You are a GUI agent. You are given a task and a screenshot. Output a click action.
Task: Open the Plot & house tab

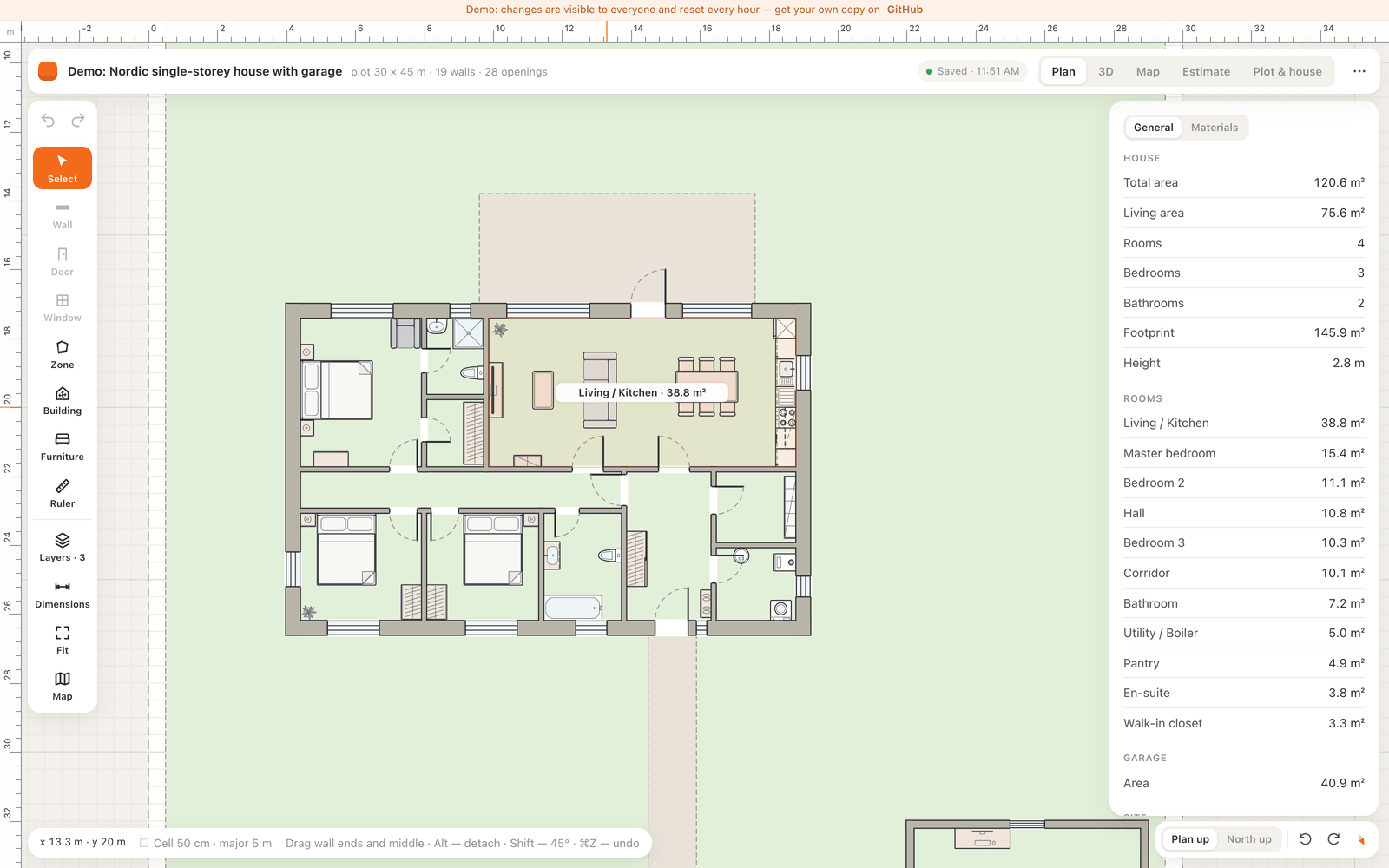(1287, 71)
